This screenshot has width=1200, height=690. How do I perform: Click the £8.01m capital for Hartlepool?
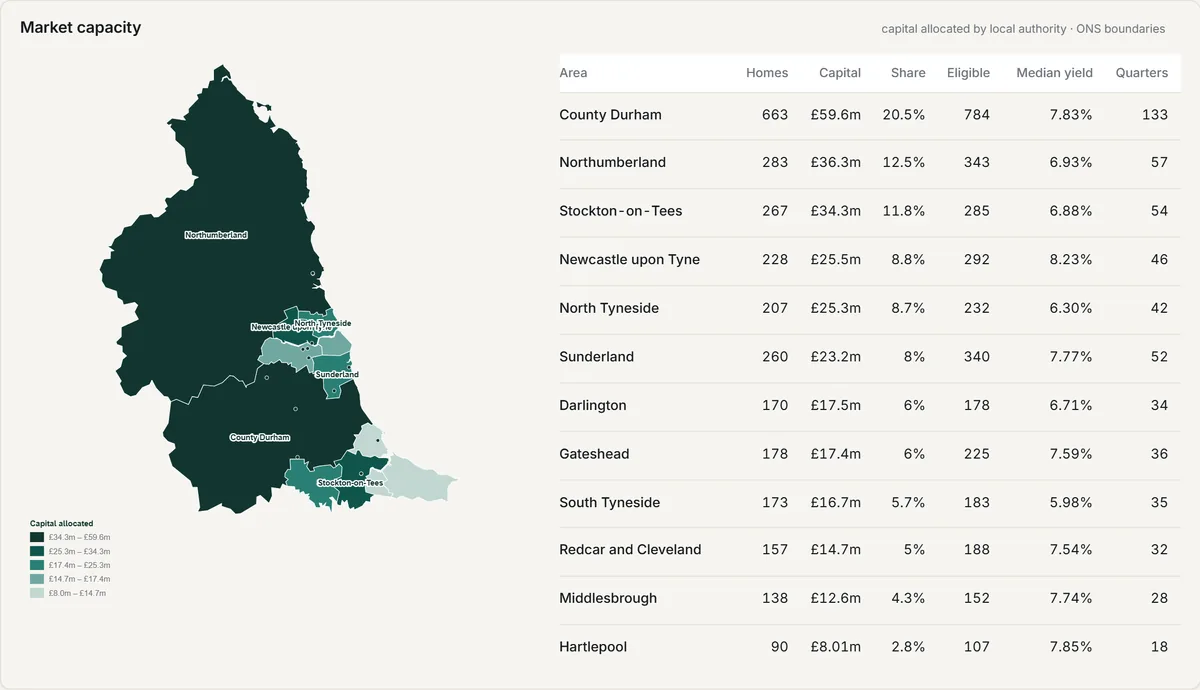click(x=836, y=647)
